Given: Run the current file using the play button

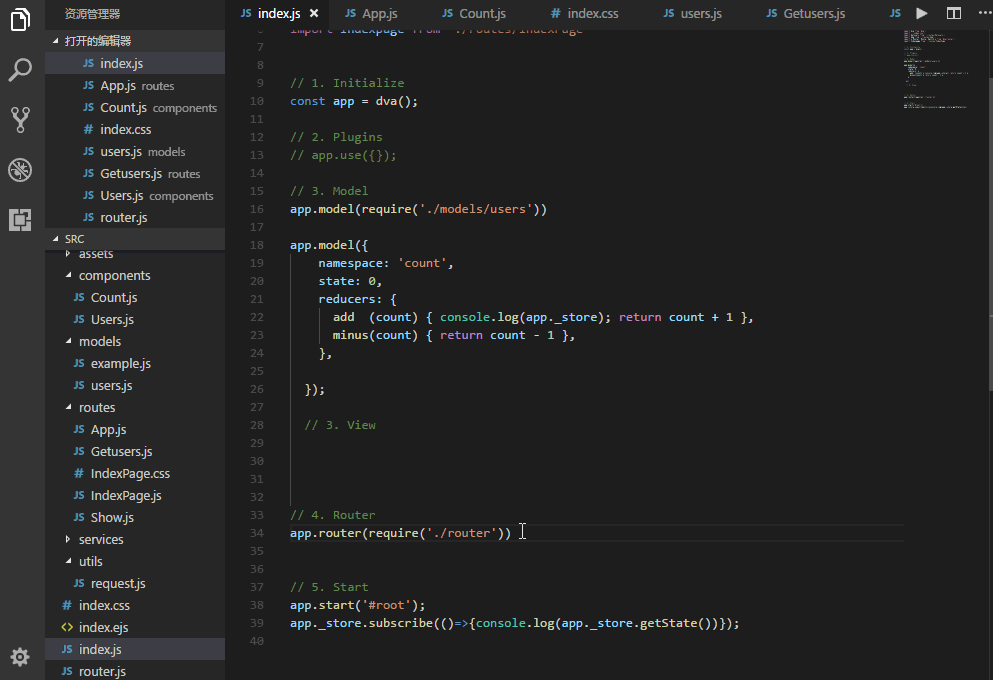Looking at the screenshot, I should tap(921, 14).
